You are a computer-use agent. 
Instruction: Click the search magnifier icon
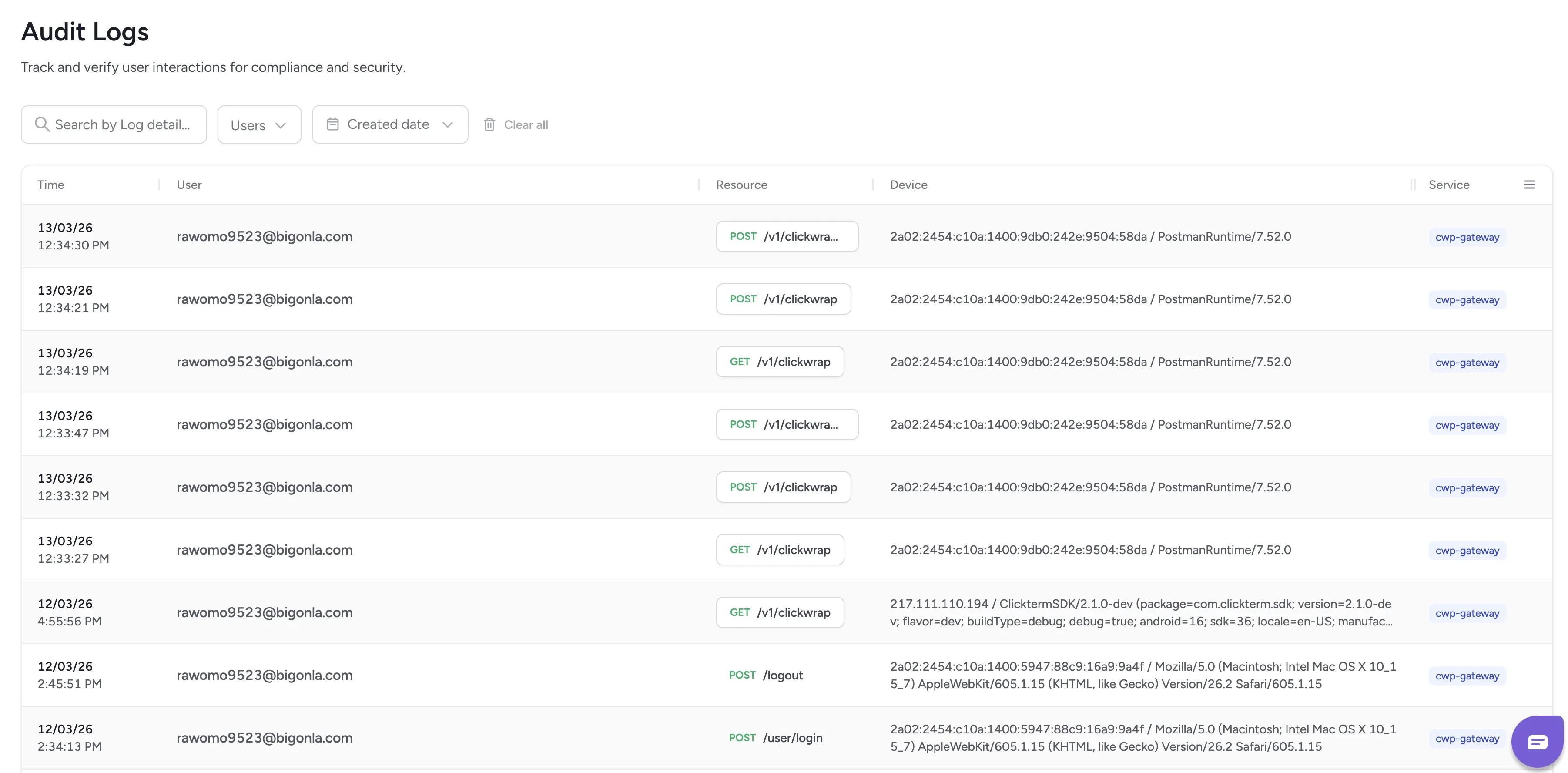(43, 124)
